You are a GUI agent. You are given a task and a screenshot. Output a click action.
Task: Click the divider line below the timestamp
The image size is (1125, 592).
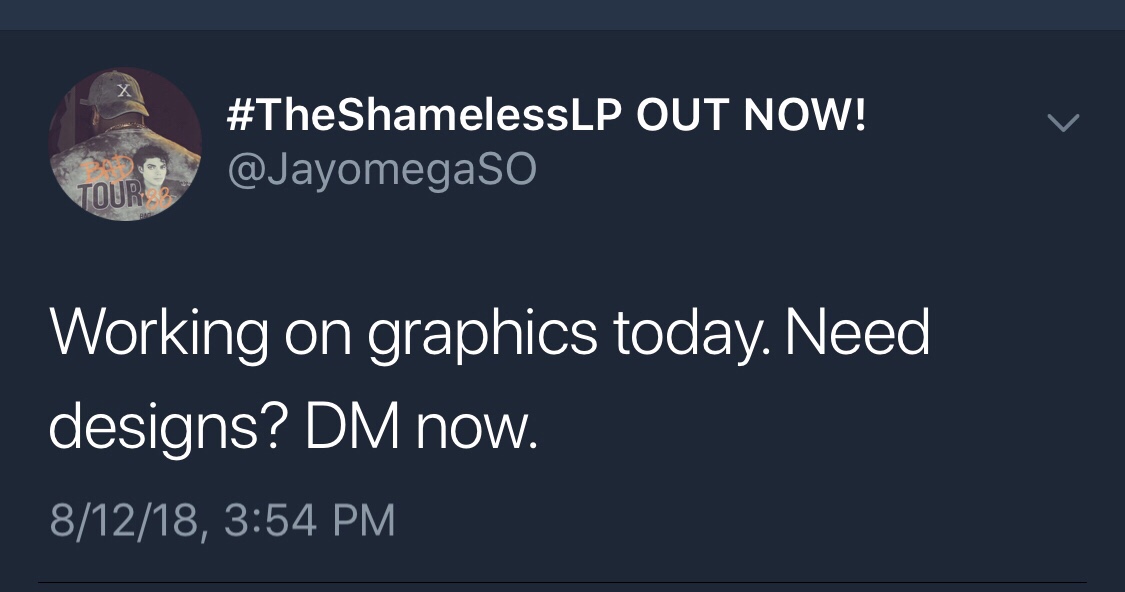562,582
